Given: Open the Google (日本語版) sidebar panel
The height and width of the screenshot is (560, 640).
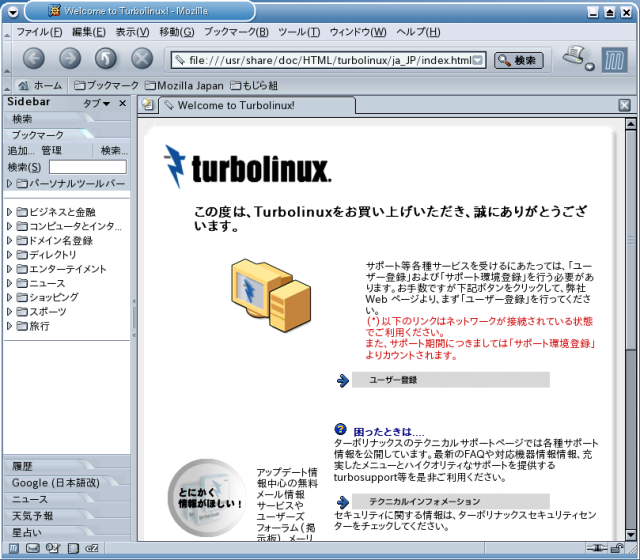Looking at the screenshot, I should click(x=61, y=483).
